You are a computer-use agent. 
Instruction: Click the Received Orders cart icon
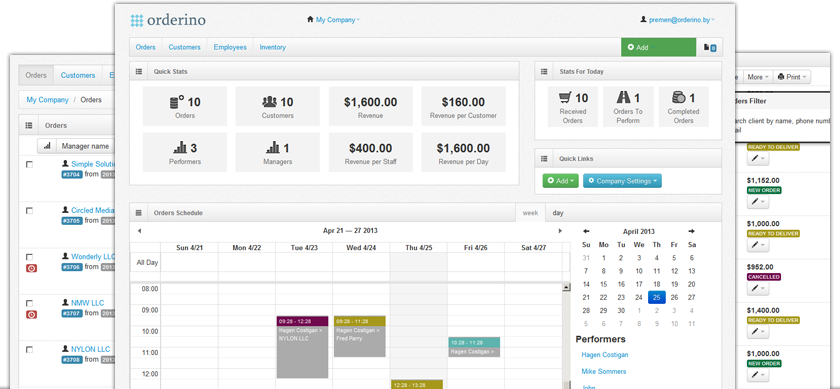[565, 98]
